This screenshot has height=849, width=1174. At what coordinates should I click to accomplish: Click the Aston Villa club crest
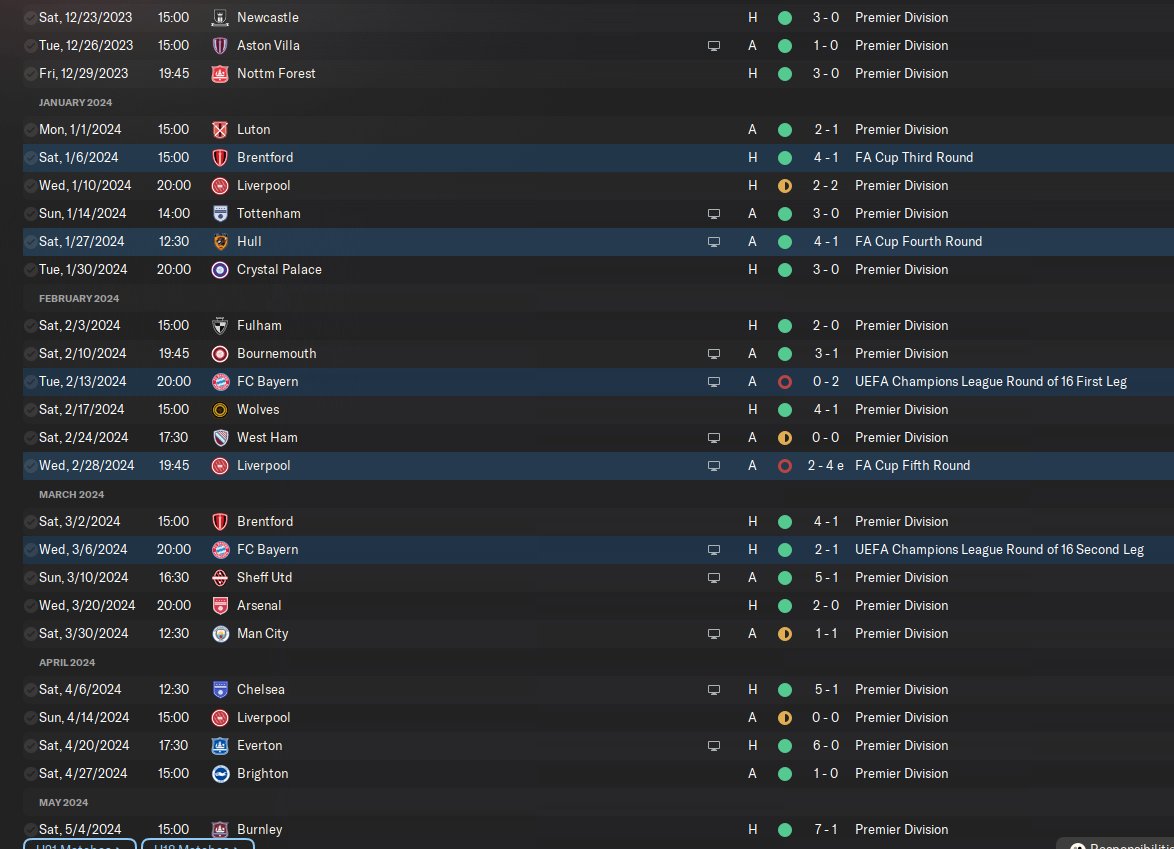coord(219,46)
